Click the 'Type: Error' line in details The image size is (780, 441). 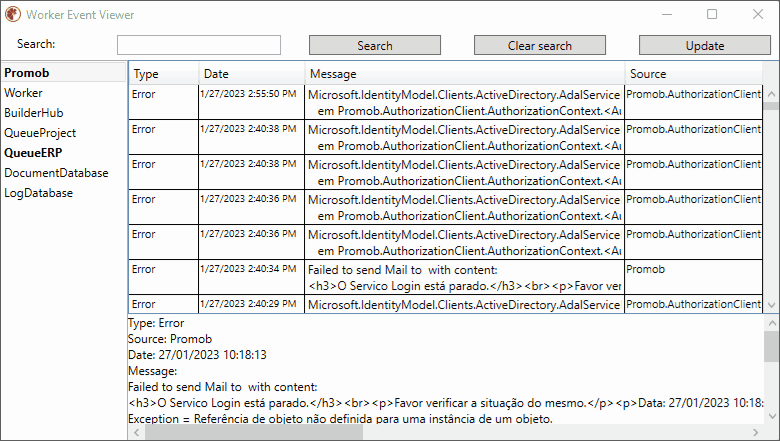(156, 323)
